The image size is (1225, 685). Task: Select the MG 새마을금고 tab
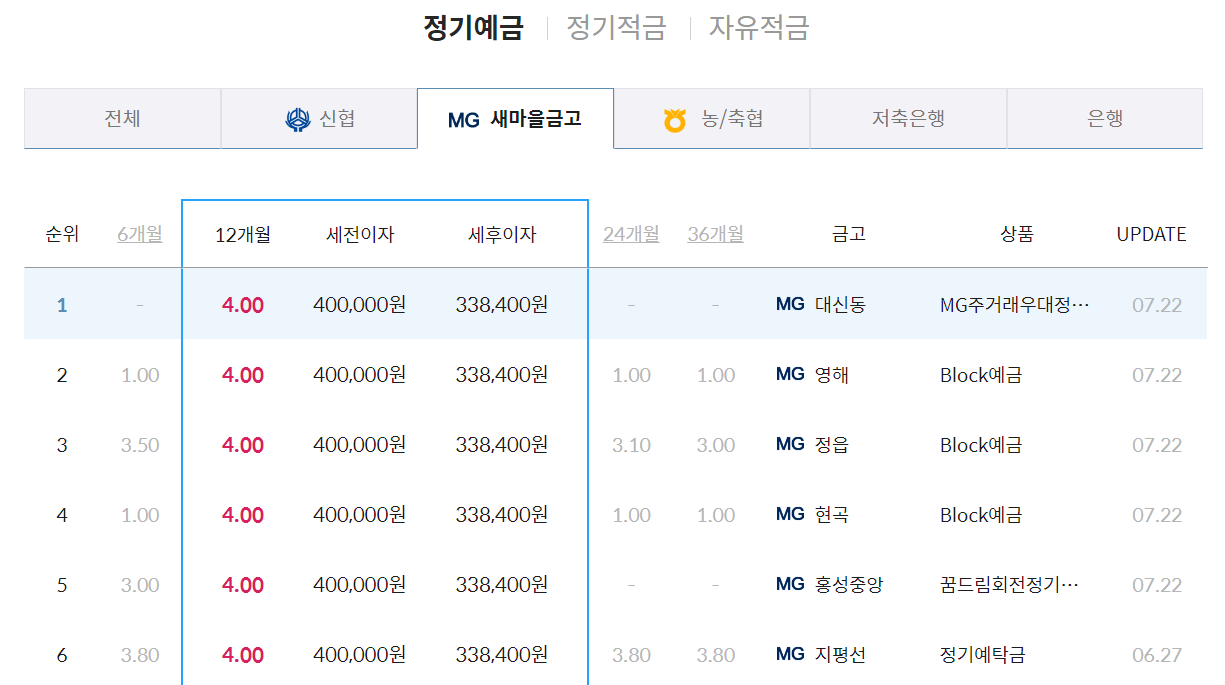(x=515, y=119)
